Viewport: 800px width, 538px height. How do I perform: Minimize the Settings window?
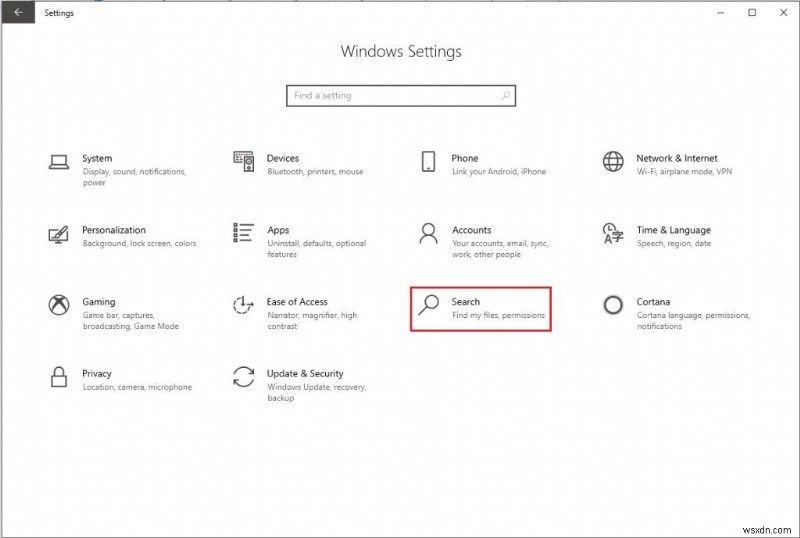pos(720,12)
